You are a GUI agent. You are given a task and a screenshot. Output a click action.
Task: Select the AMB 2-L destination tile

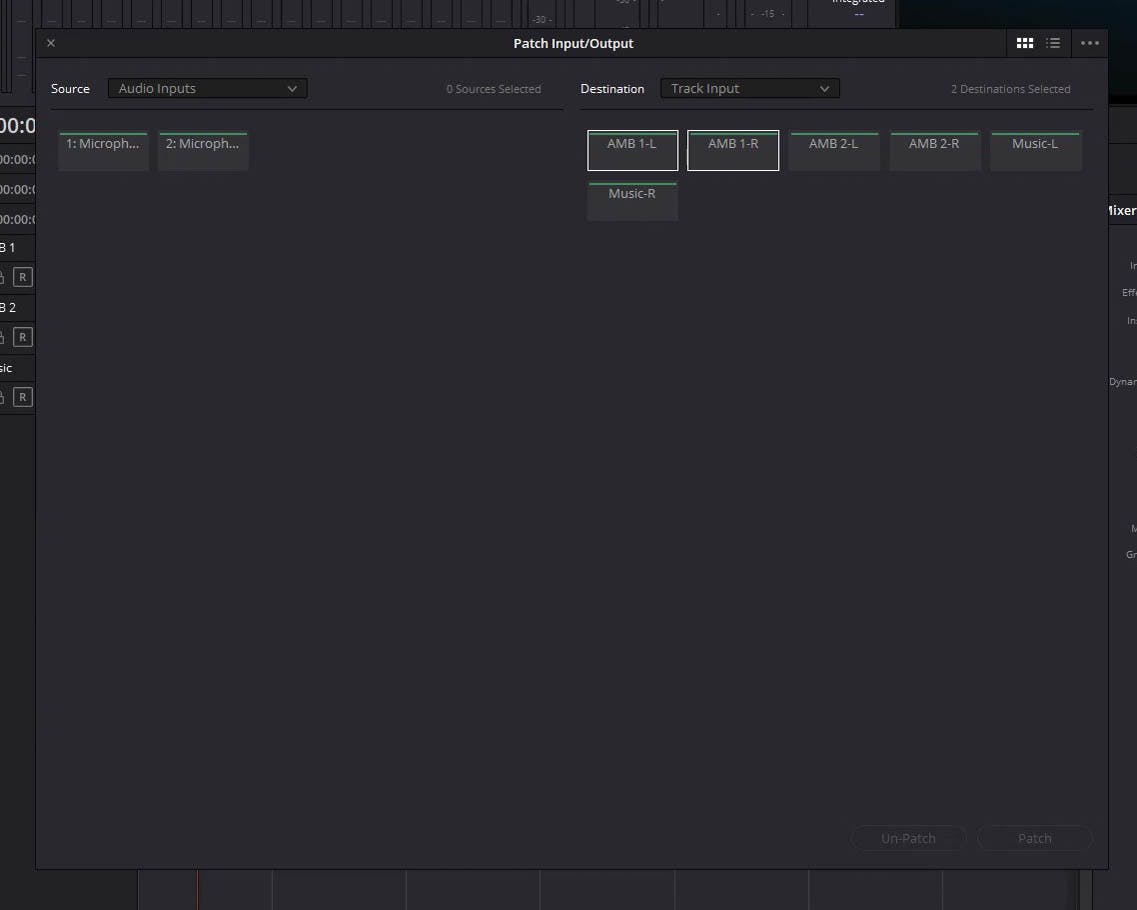pos(833,150)
